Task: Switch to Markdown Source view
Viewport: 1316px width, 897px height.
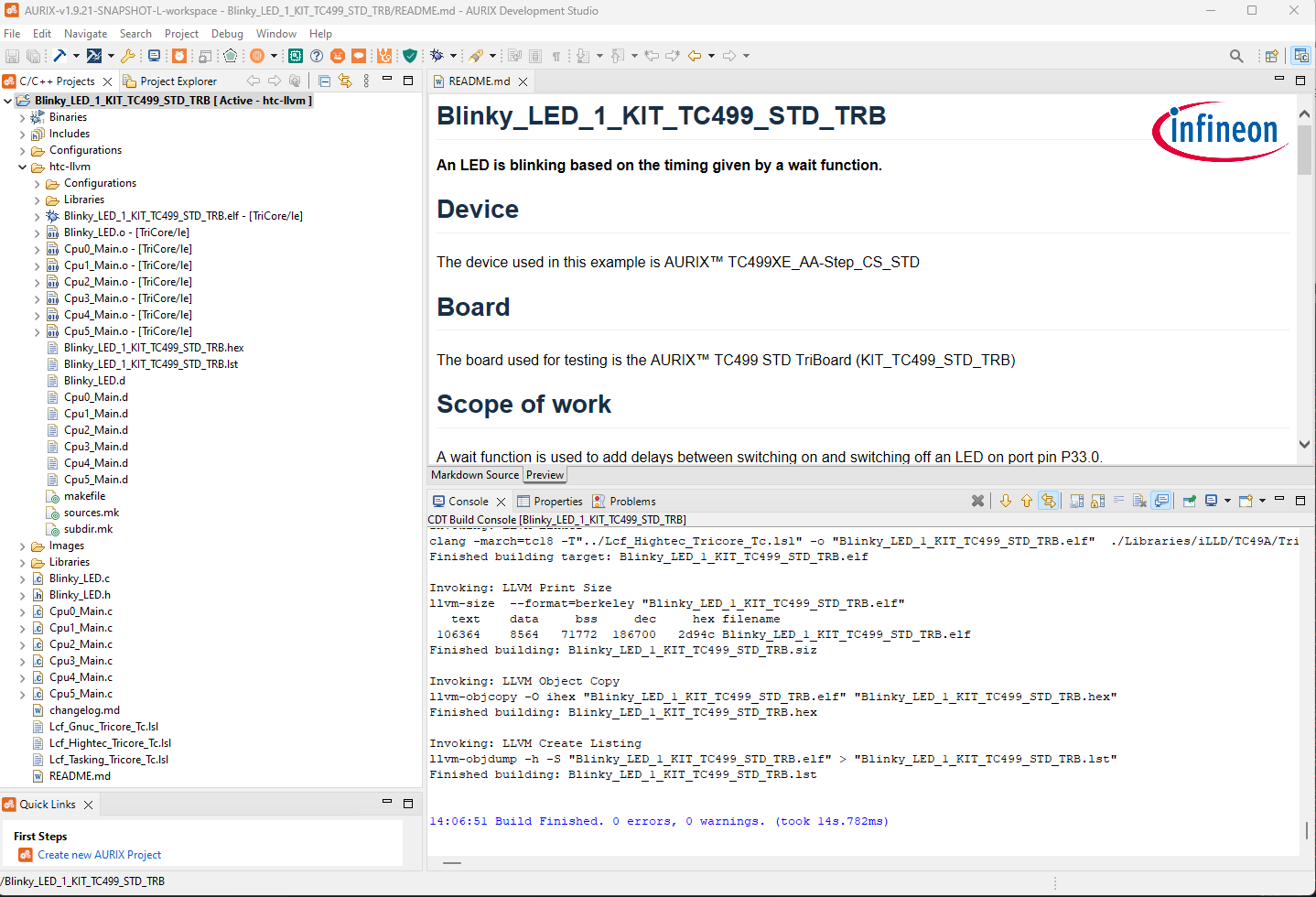Action: (474, 475)
